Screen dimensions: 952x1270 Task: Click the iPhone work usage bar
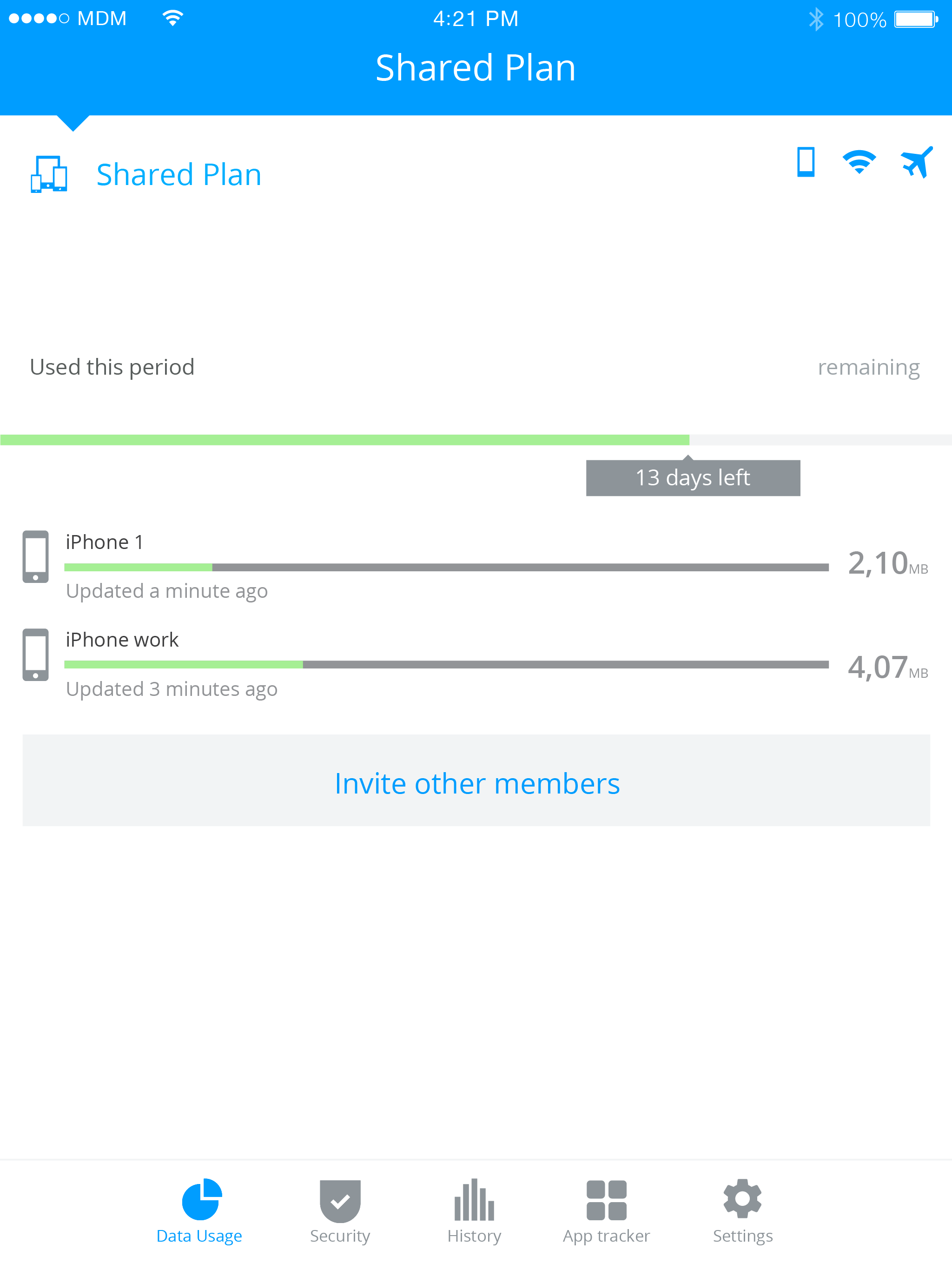point(446,665)
